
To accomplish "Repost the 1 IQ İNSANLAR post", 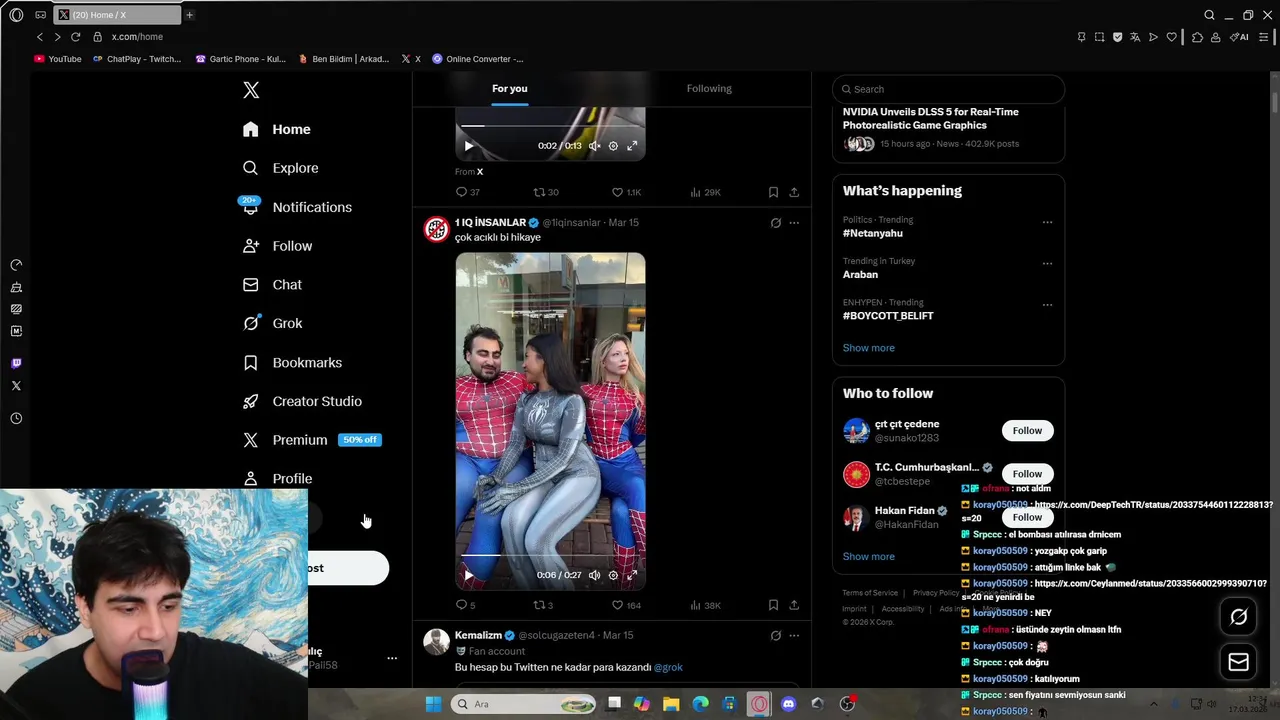I will [x=542, y=605].
